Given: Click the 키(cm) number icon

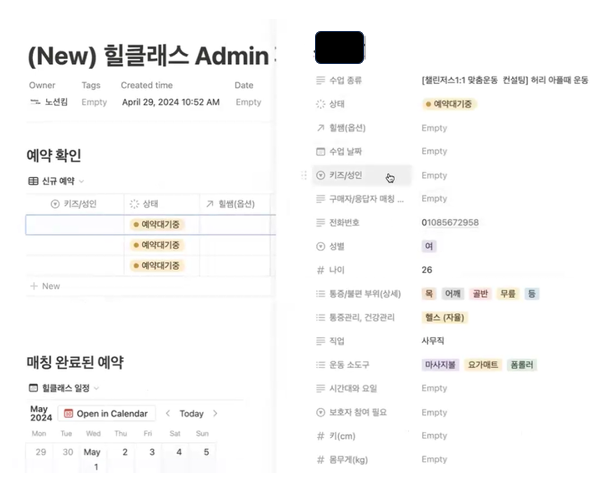Looking at the screenshot, I should click(x=320, y=436).
